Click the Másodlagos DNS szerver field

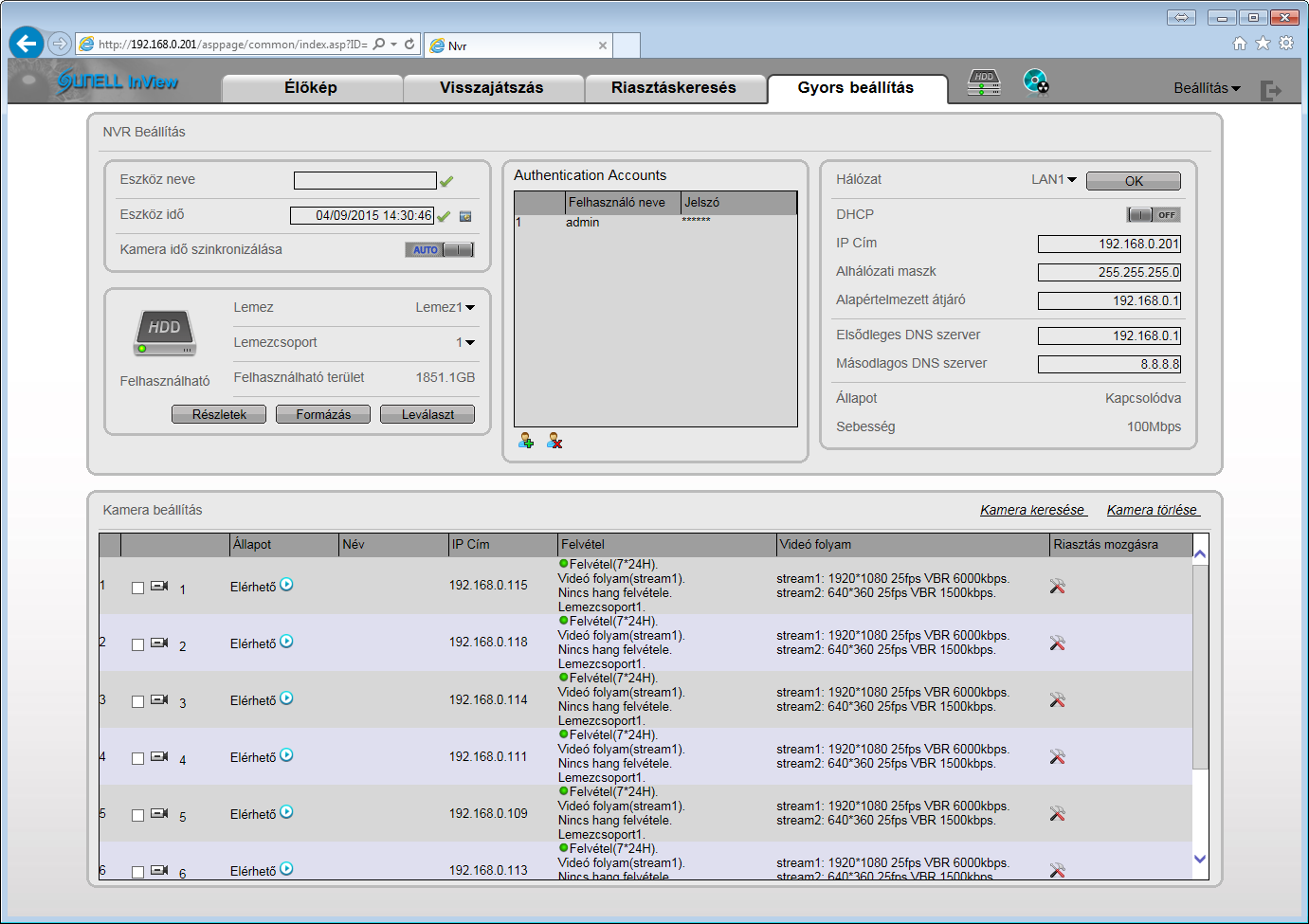1109,364
